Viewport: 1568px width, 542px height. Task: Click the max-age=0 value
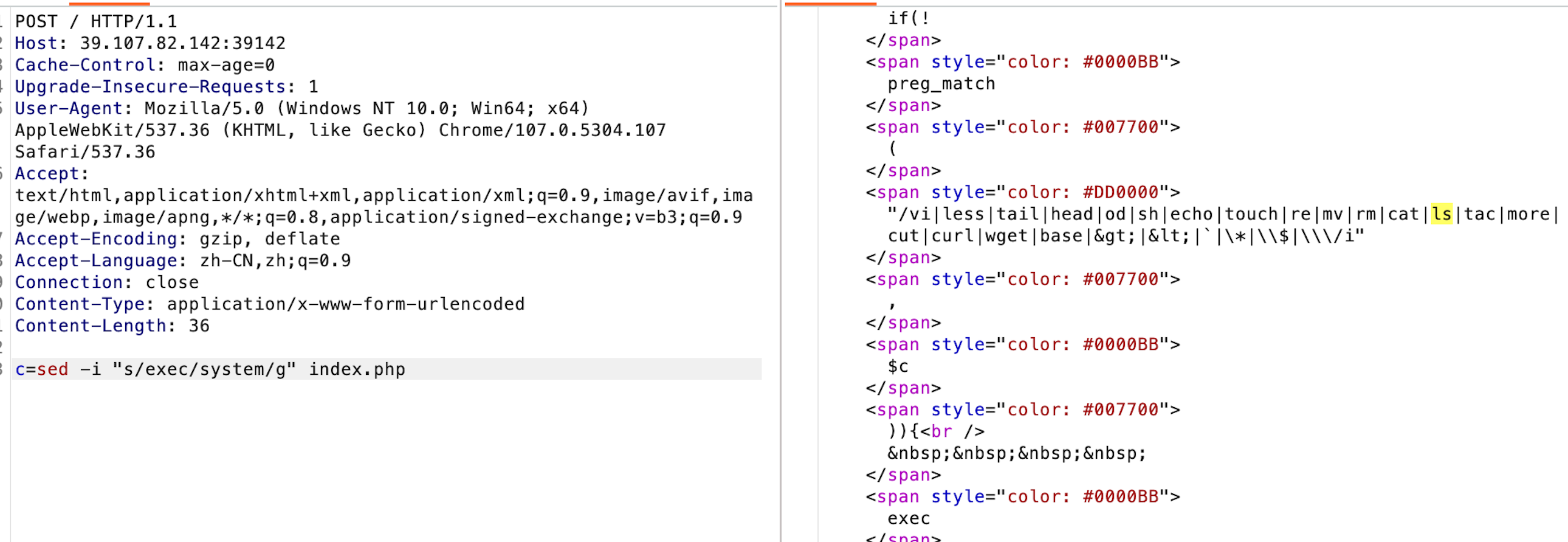(x=227, y=65)
